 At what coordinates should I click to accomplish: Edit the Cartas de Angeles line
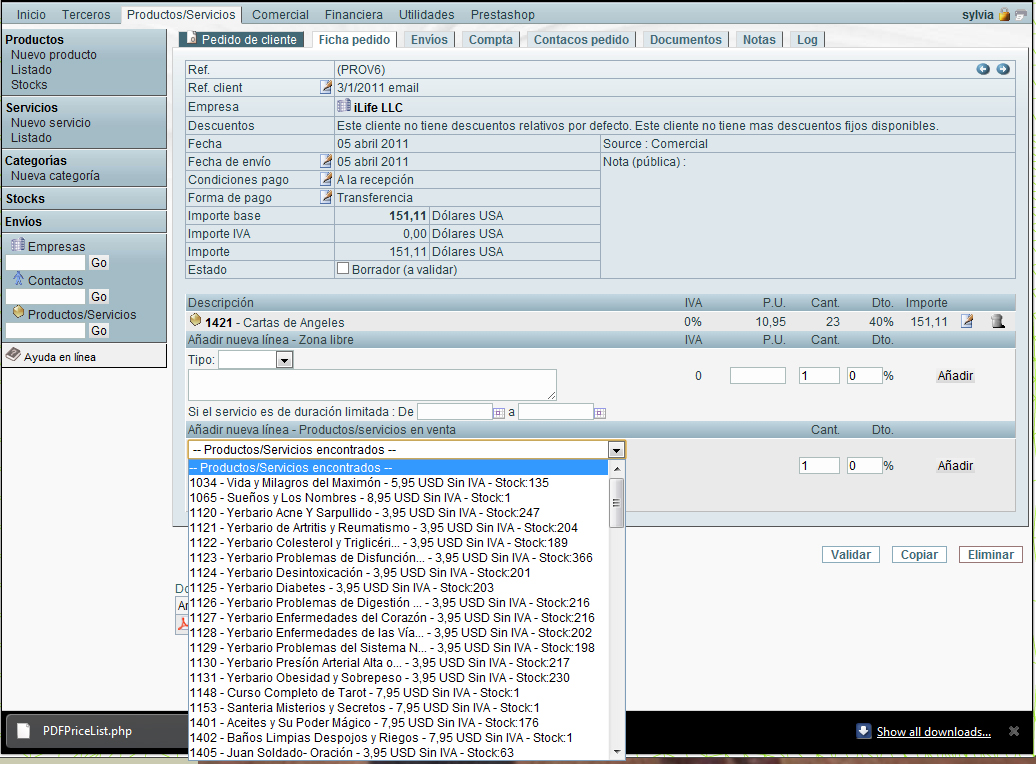coord(967,321)
